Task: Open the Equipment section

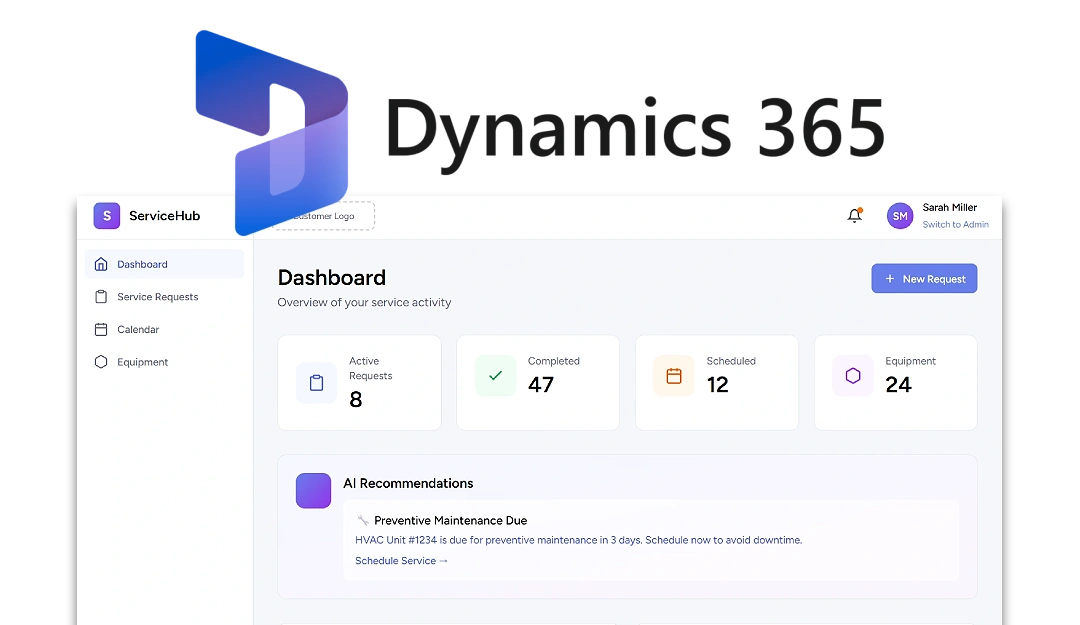Action: click(141, 362)
